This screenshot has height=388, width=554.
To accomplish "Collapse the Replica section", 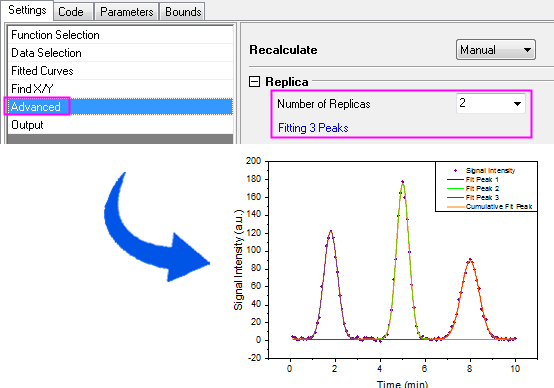I will point(254,82).
